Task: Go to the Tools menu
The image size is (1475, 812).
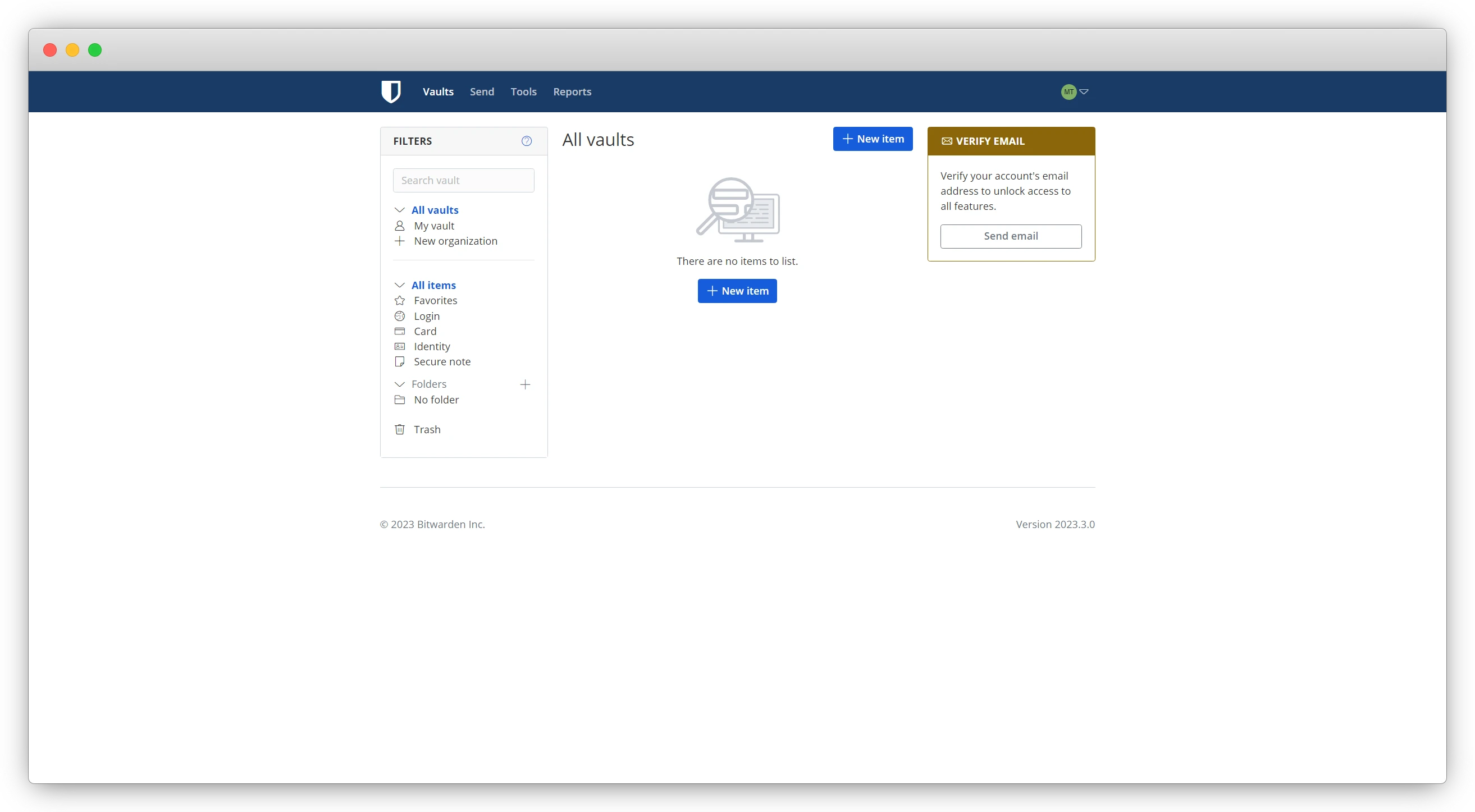Action: tap(523, 91)
